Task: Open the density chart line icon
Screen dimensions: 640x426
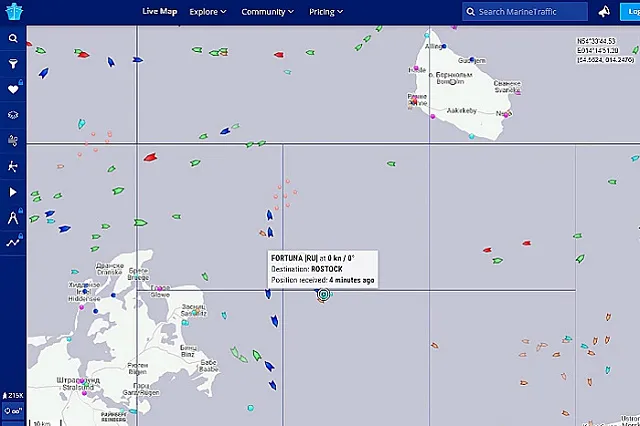Action: click(x=13, y=242)
